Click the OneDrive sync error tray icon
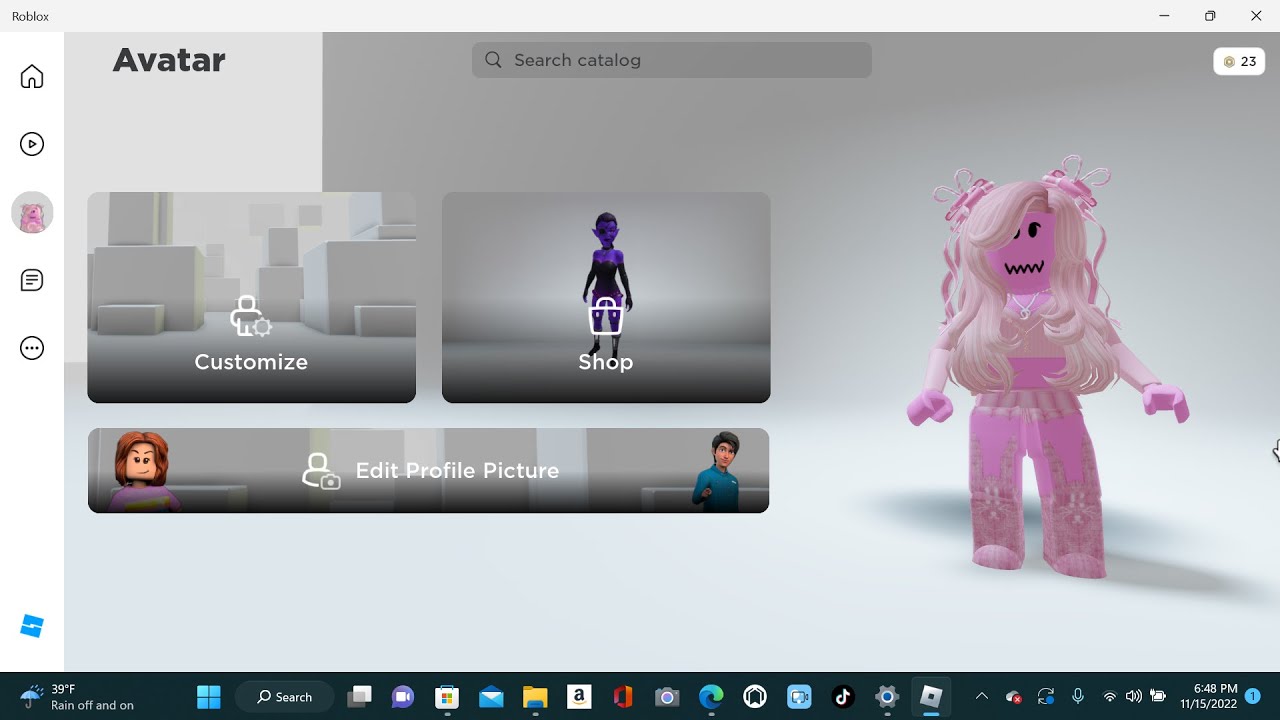 tap(1013, 696)
